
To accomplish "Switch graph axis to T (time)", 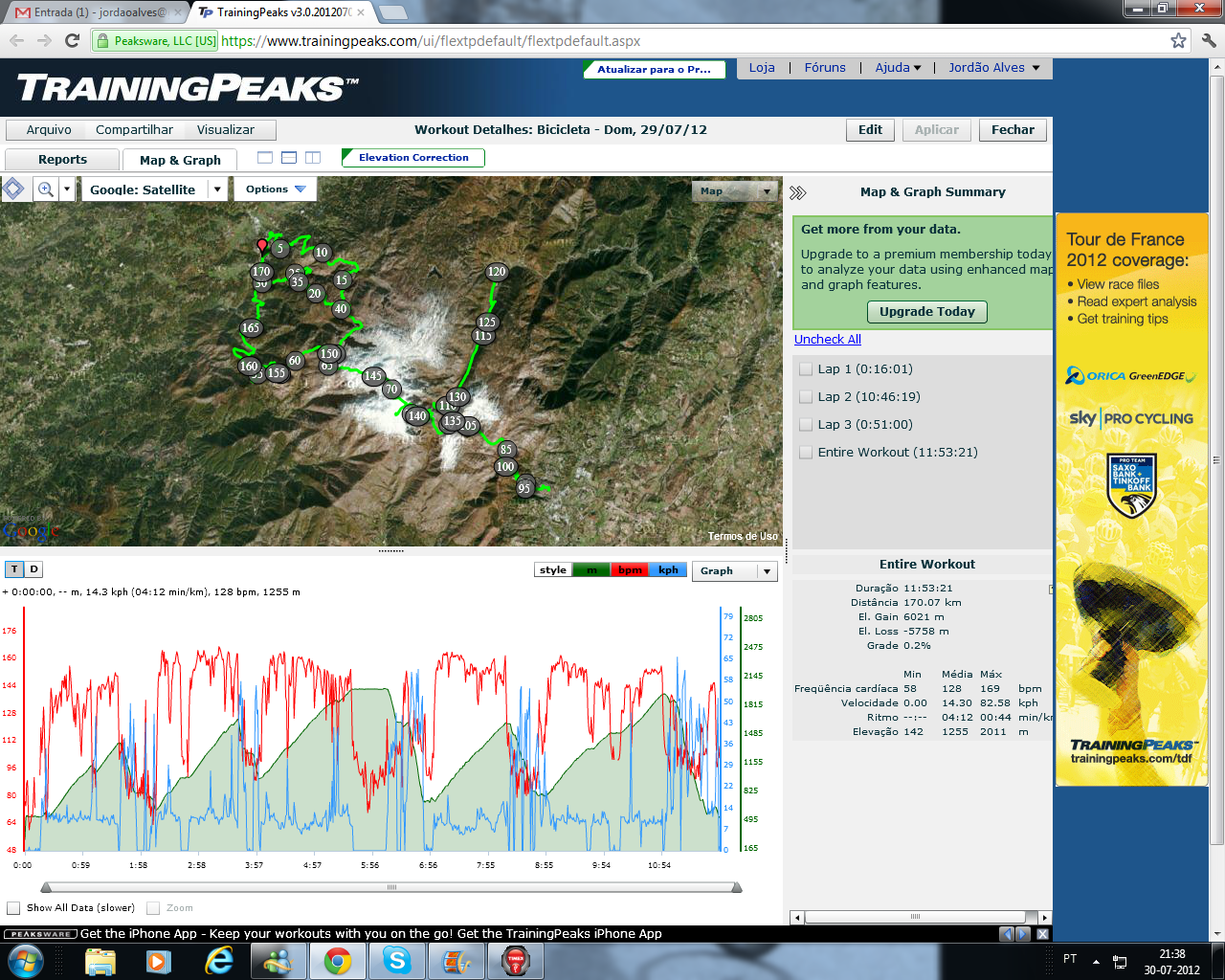I will coord(14,569).
